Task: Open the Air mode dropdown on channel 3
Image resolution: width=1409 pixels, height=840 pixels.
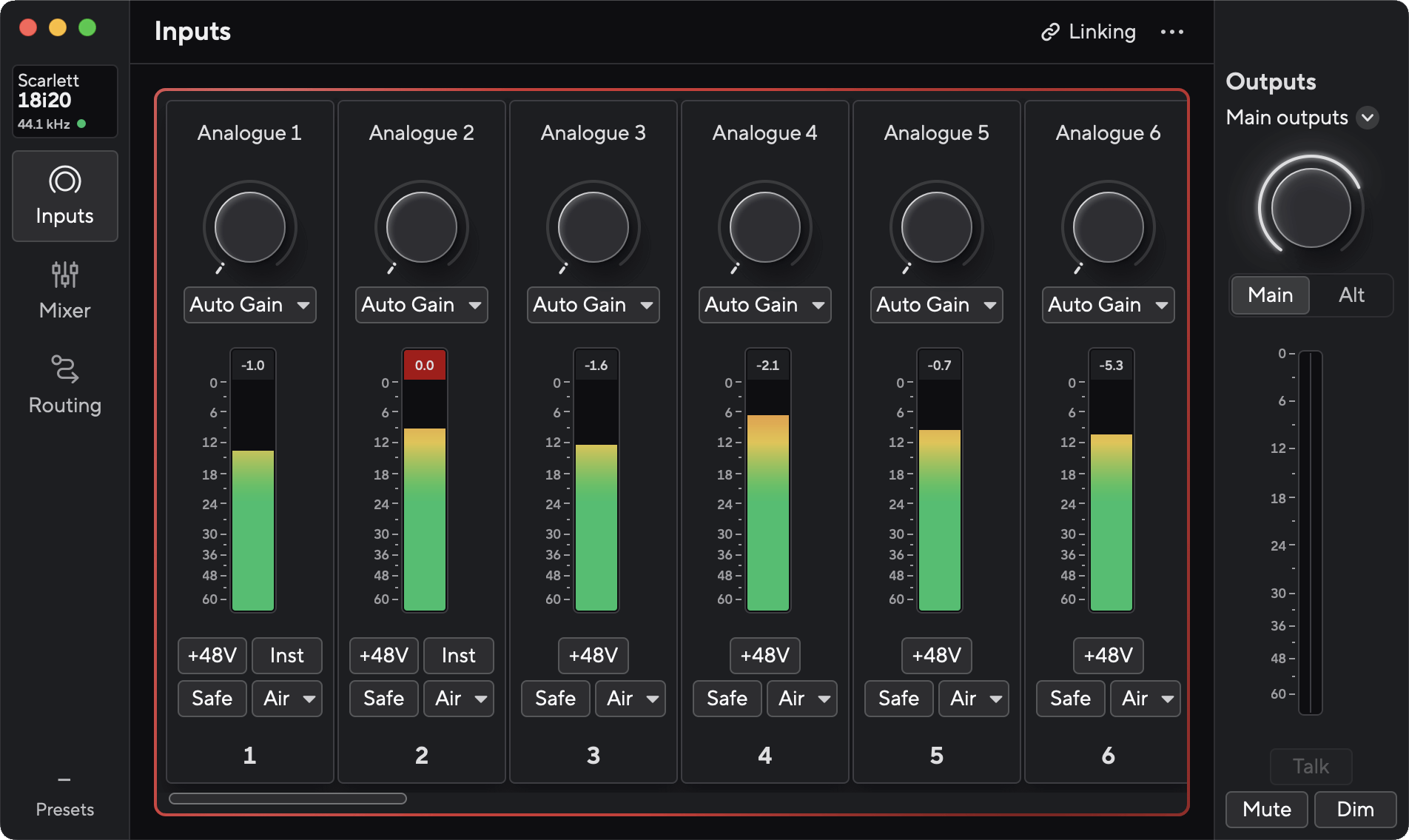Action: pos(630,699)
